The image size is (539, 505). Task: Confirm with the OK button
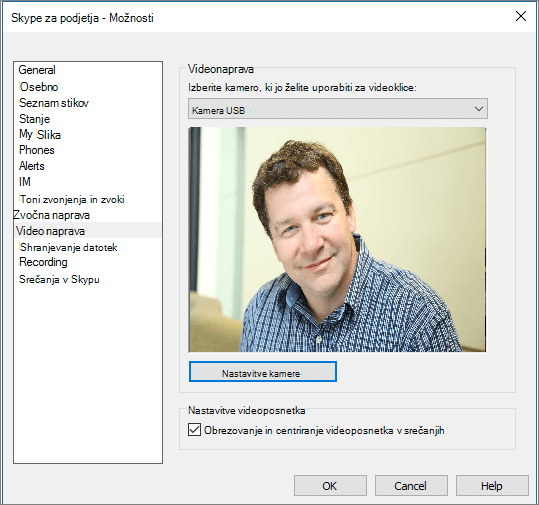click(x=330, y=486)
